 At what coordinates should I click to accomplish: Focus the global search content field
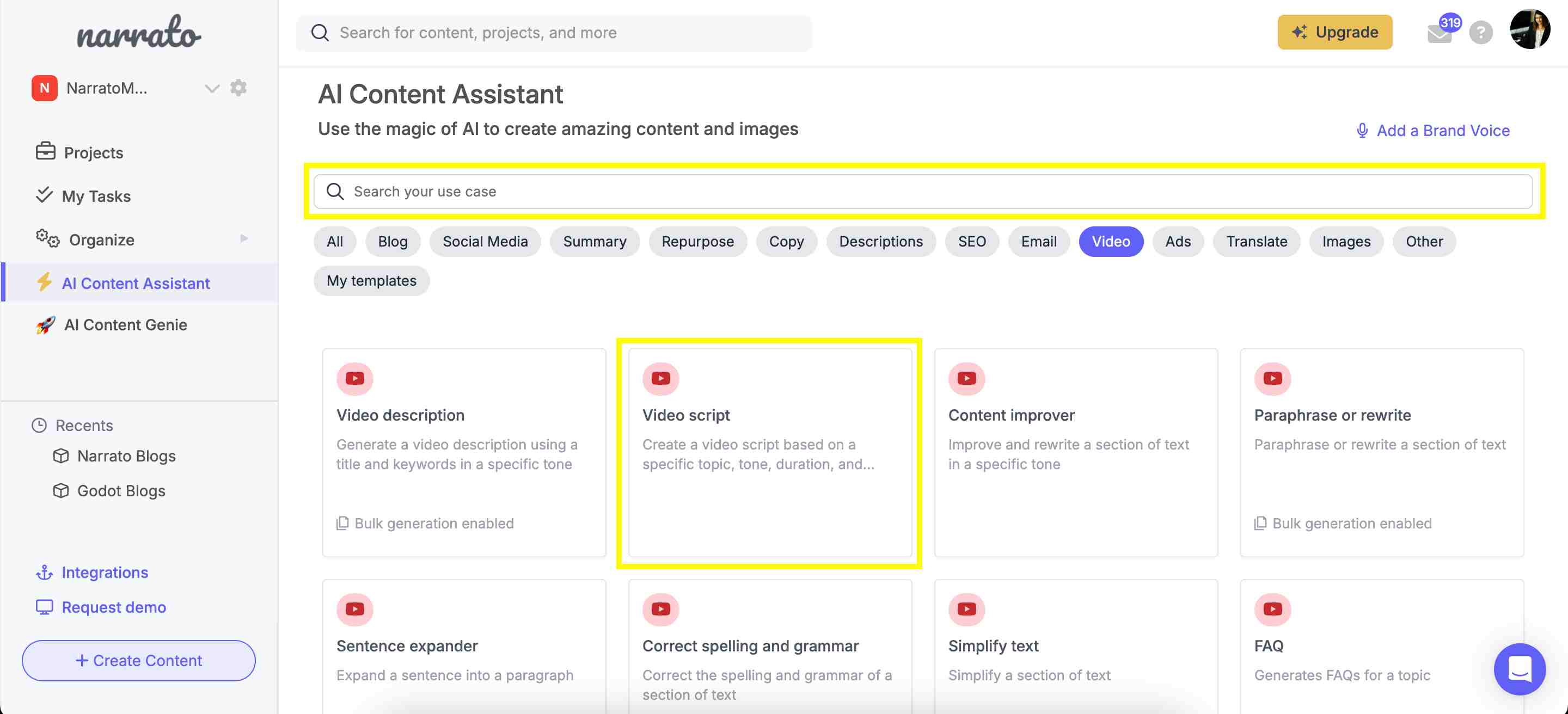tap(554, 33)
